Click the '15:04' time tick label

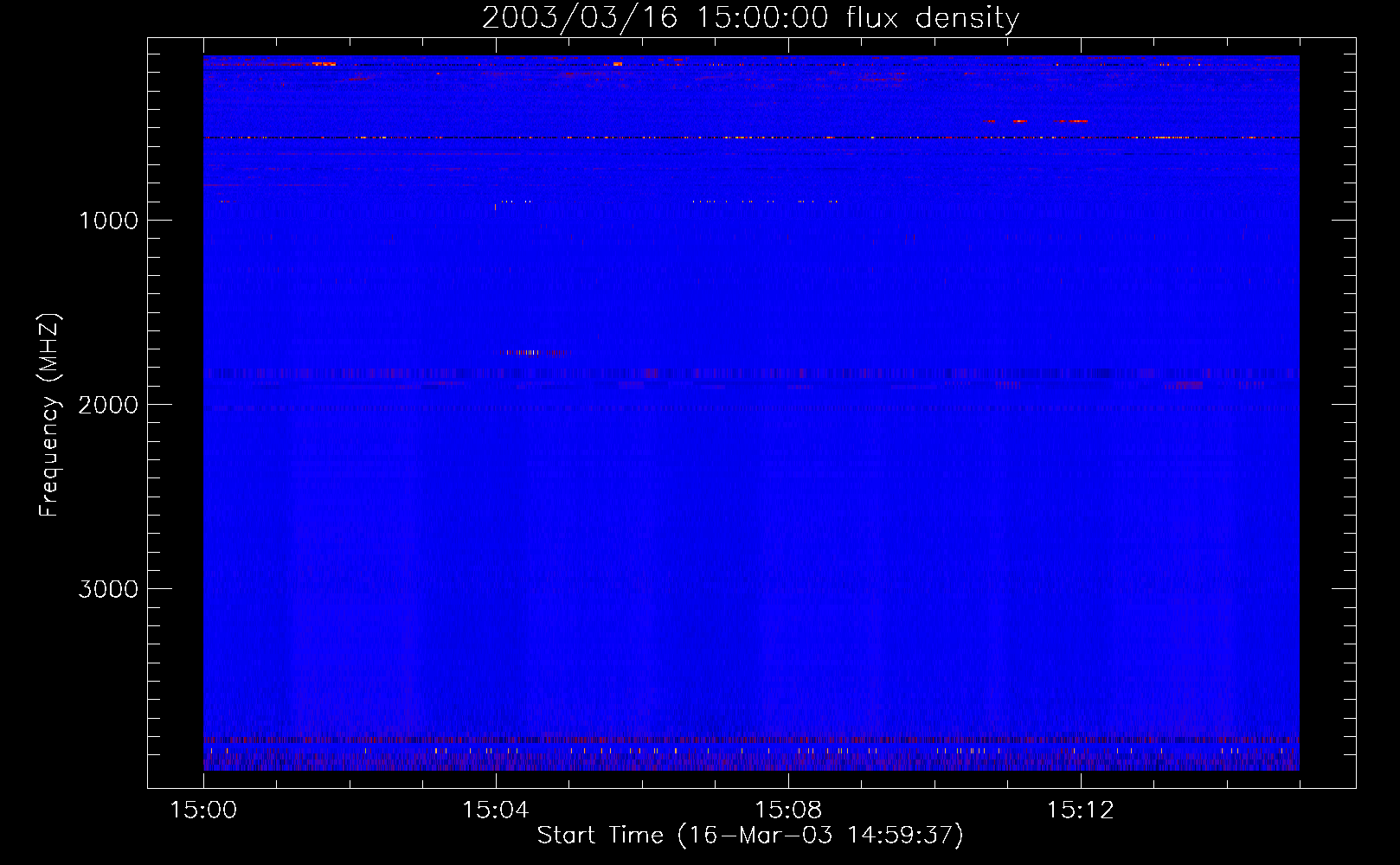coord(496,811)
